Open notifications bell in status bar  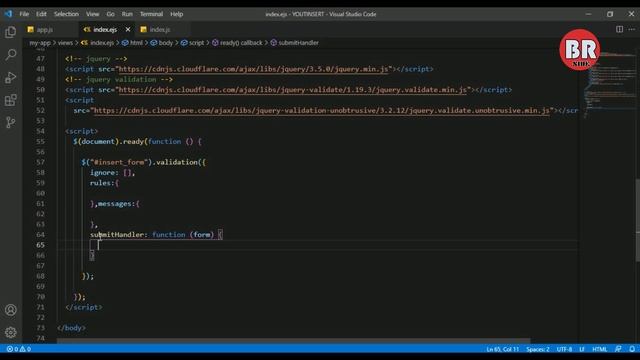632,349
